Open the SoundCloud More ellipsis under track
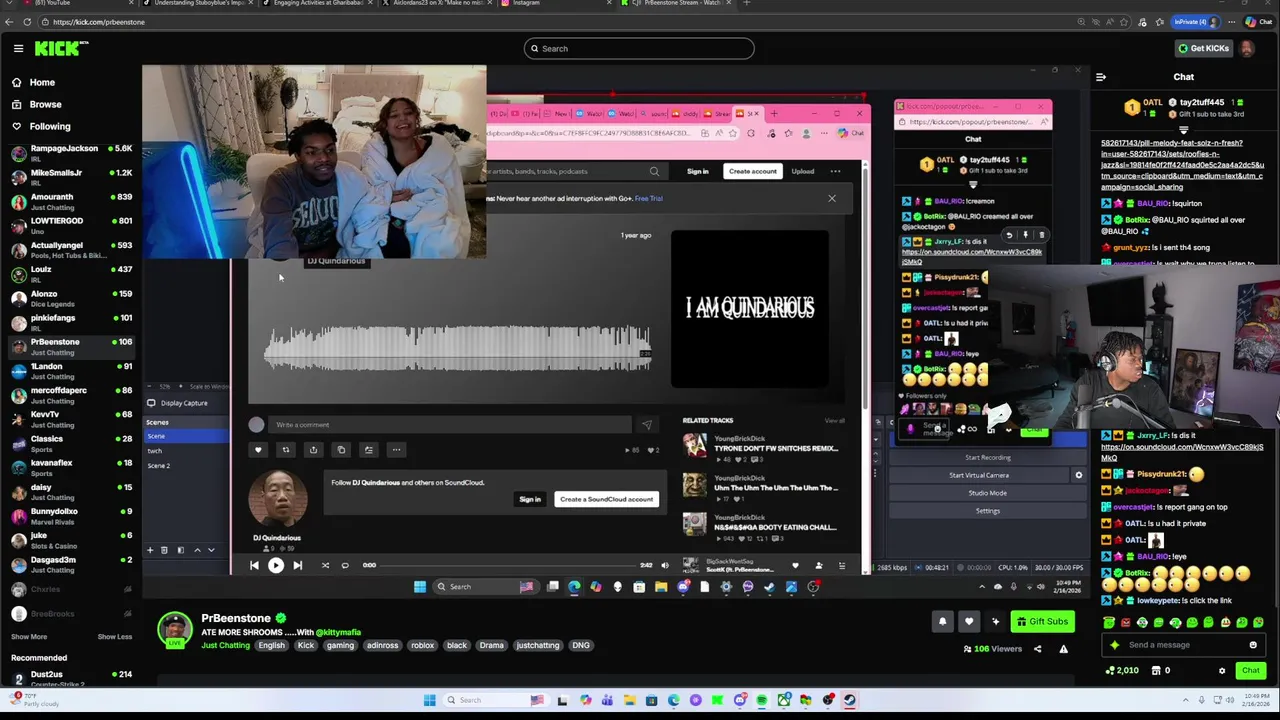Image resolution: width=1280 pixels, height=720 pixels. 396,450
